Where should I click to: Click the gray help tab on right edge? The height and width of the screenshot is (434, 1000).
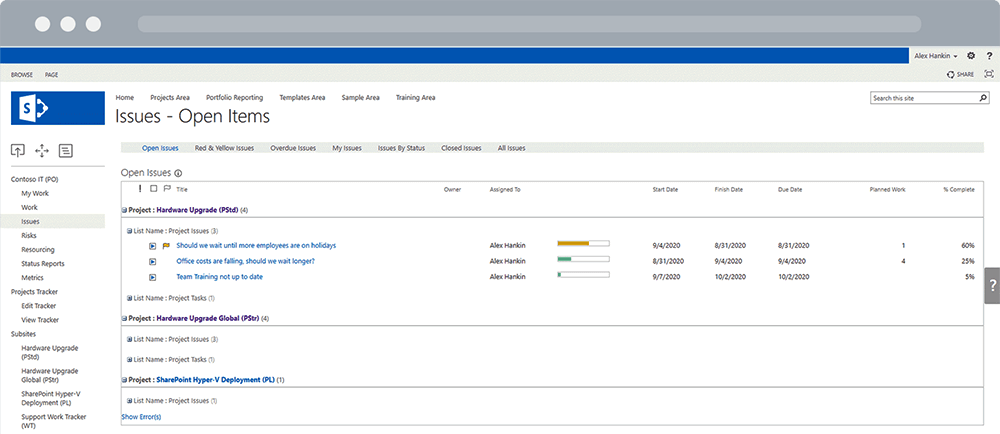991,285
